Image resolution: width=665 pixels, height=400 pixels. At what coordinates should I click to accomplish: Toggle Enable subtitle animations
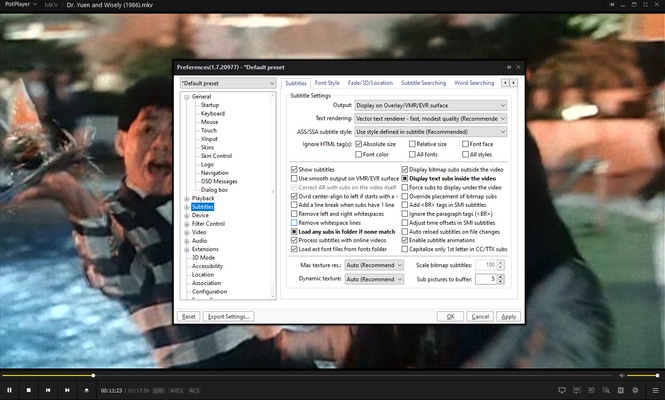click(405, 240)
